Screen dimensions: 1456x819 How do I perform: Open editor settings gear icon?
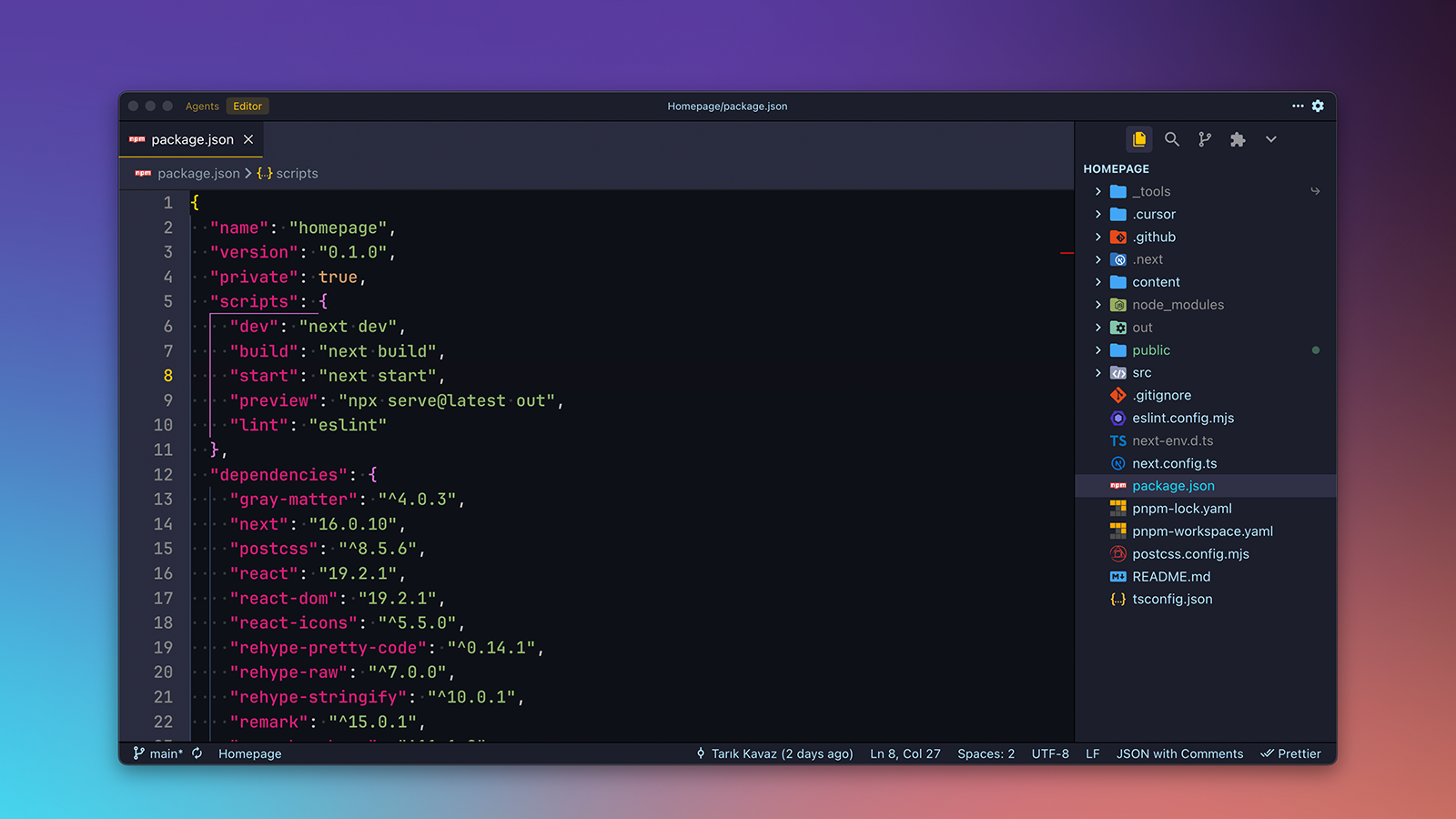pyautogui.click(x=1318, y=106)
